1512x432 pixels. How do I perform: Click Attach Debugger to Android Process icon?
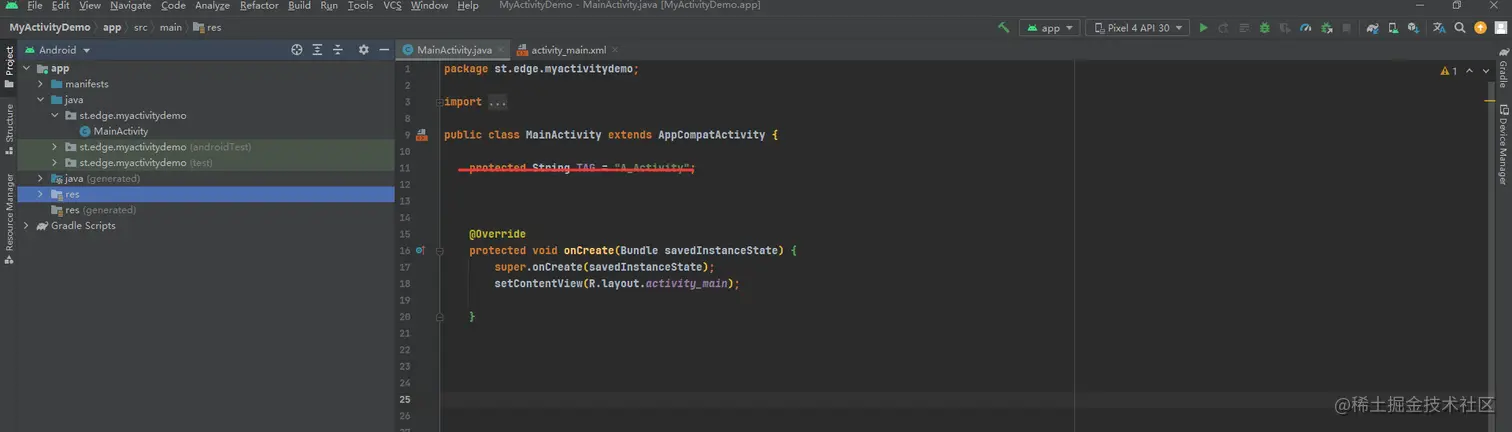point(1326,28)
